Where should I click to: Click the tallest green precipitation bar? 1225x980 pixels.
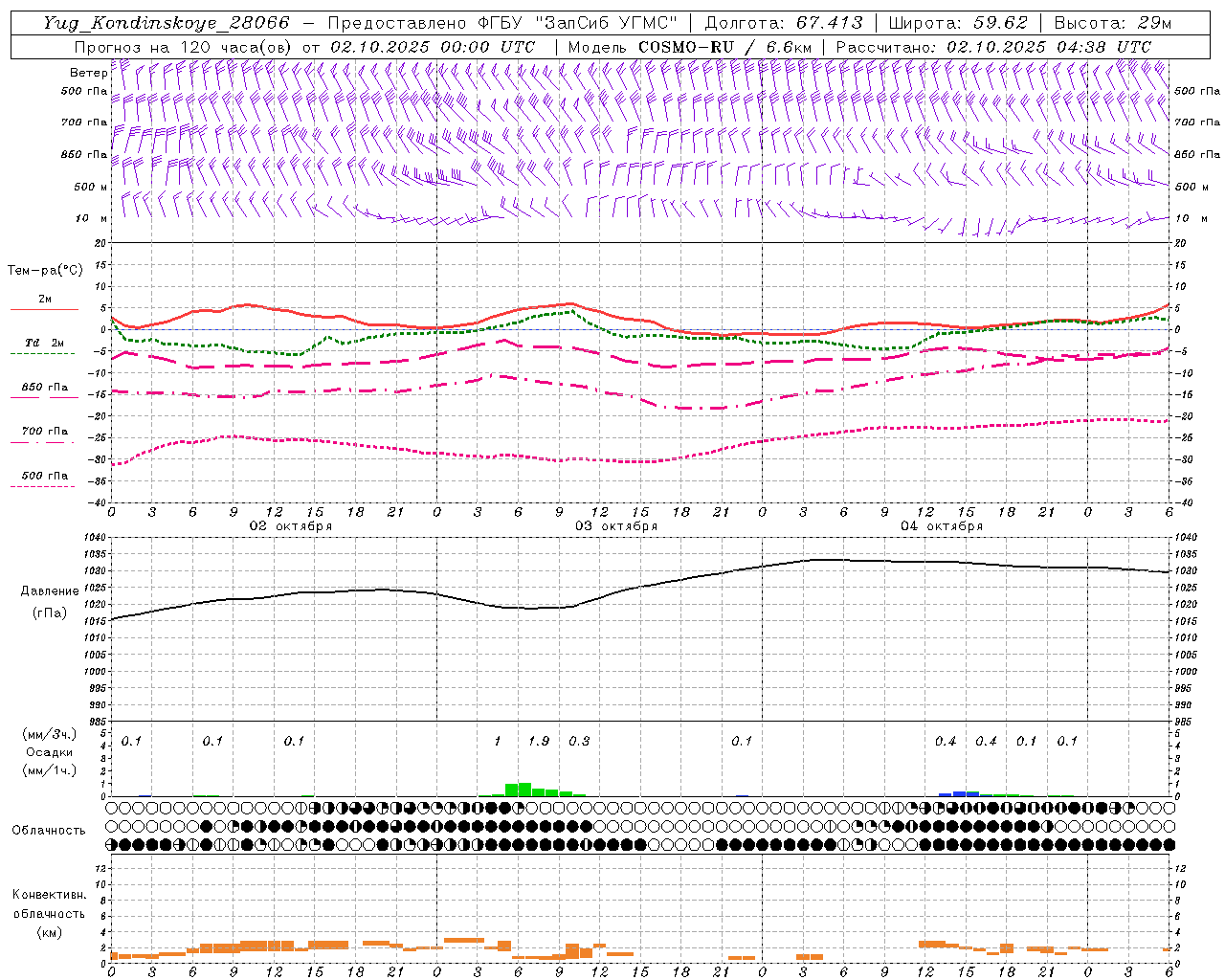(x=524, y=790)
